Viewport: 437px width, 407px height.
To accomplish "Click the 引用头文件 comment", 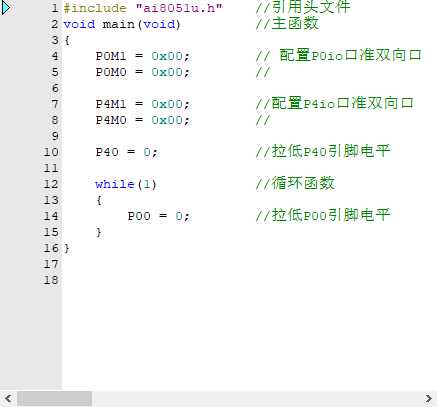I will pyautogui.click(x=303, y=7).
